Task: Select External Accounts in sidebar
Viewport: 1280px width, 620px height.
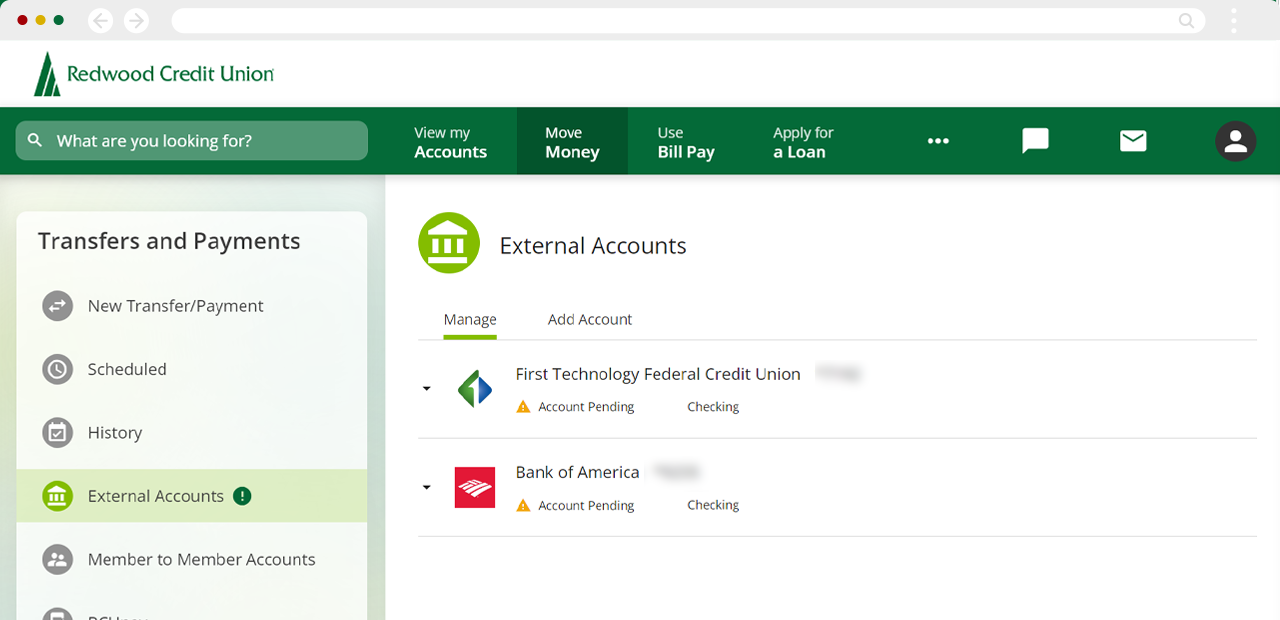Action: (192, 496)
